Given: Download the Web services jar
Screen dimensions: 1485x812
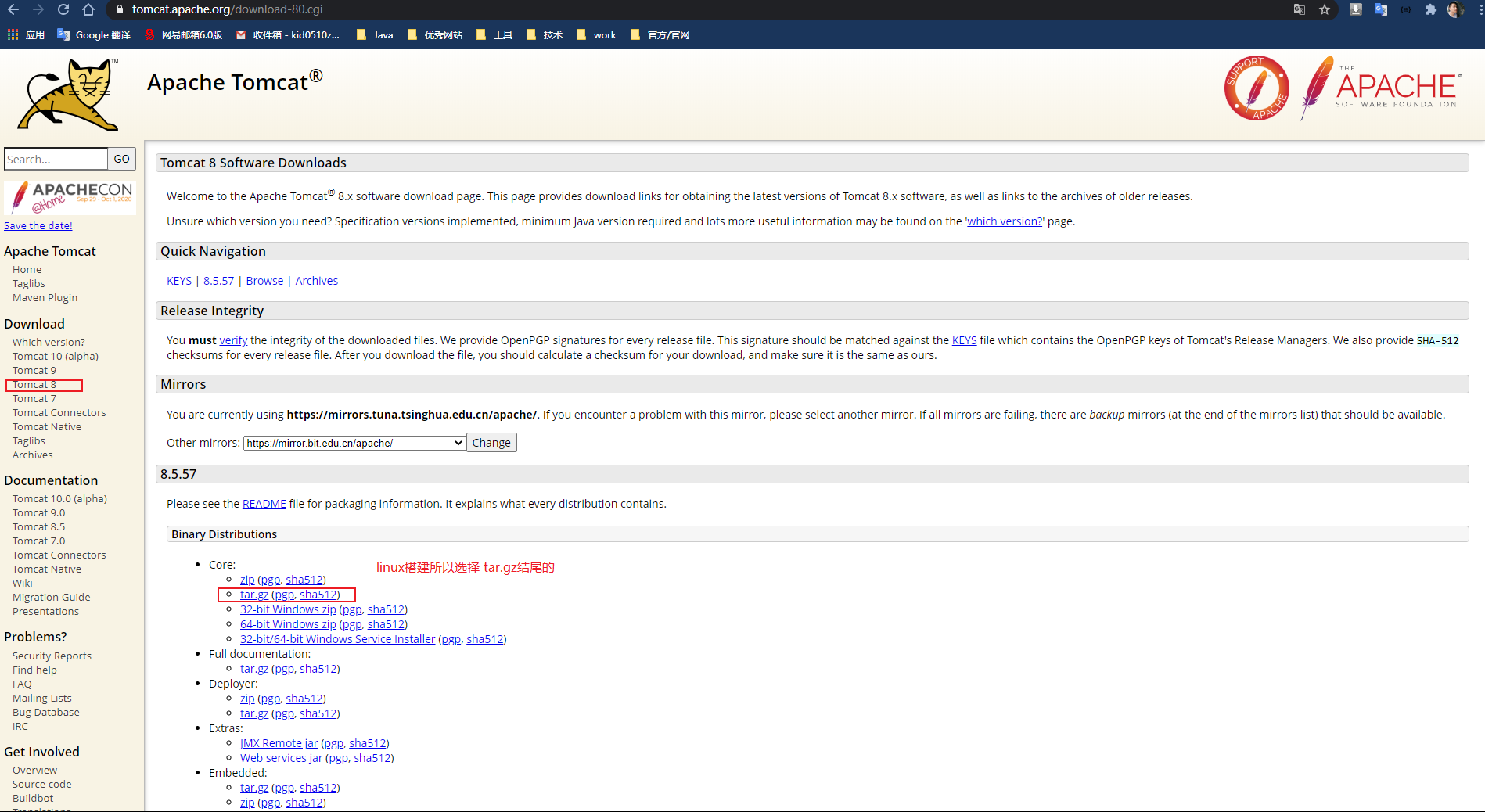Looking at the screenshot, I should point(281,758).
